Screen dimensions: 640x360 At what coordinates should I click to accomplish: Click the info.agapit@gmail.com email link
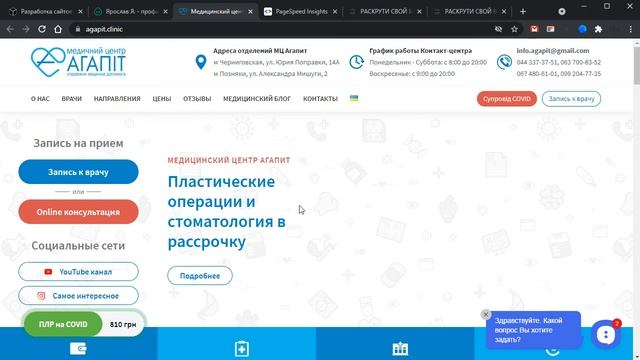click(x=553, y=51)
